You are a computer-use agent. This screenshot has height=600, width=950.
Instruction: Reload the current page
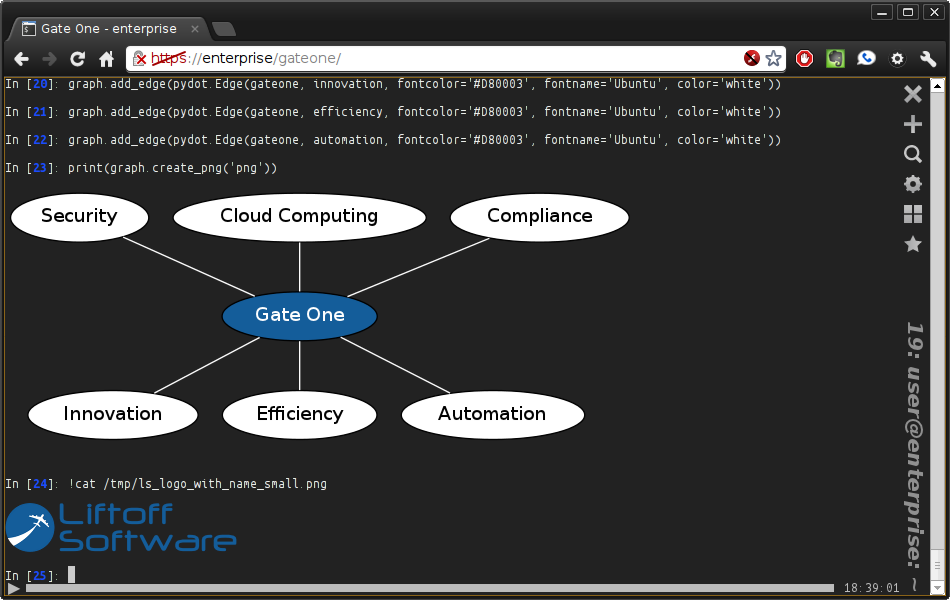point(78,59)
